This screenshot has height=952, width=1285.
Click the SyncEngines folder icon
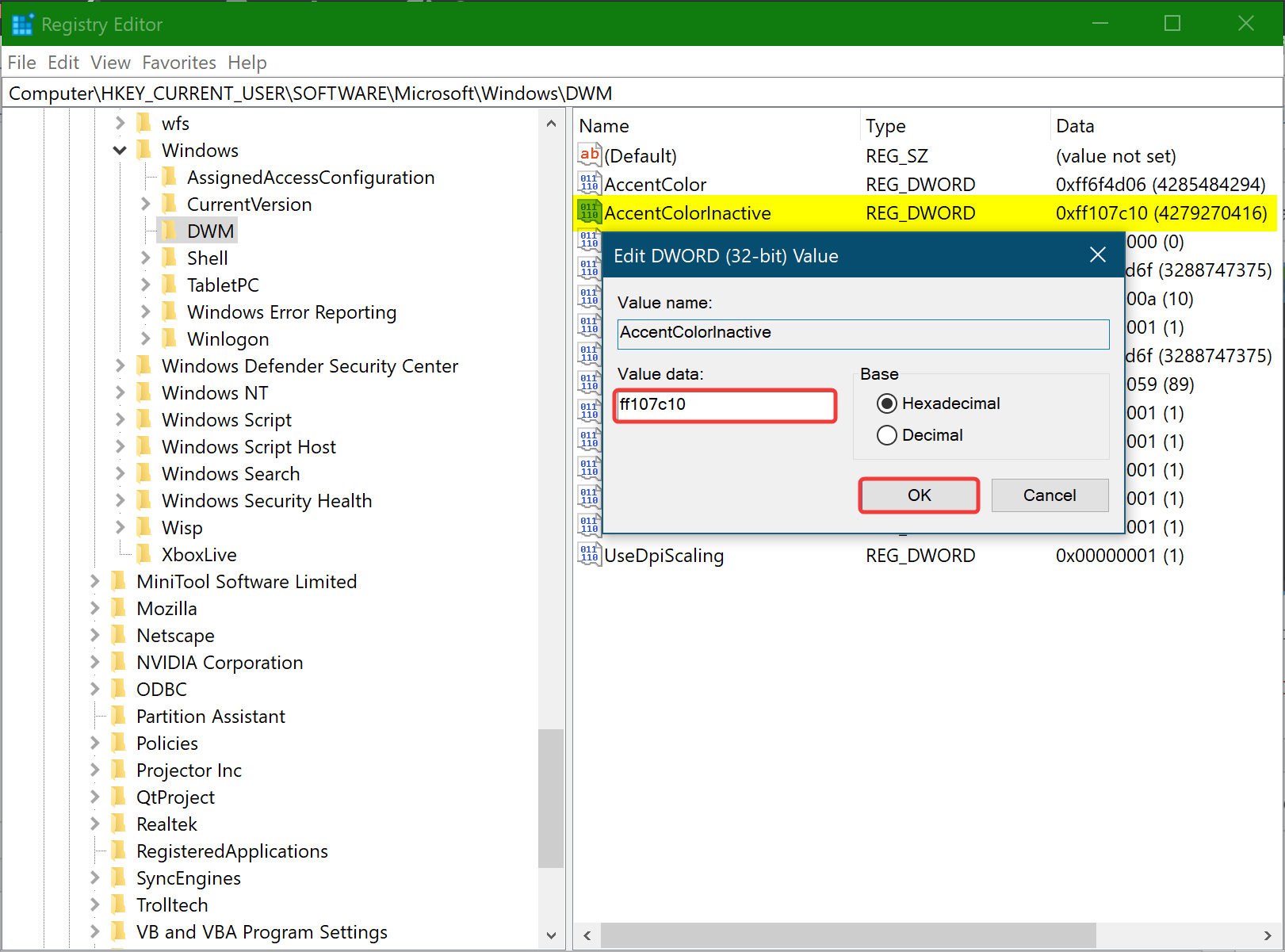(118, 877)
